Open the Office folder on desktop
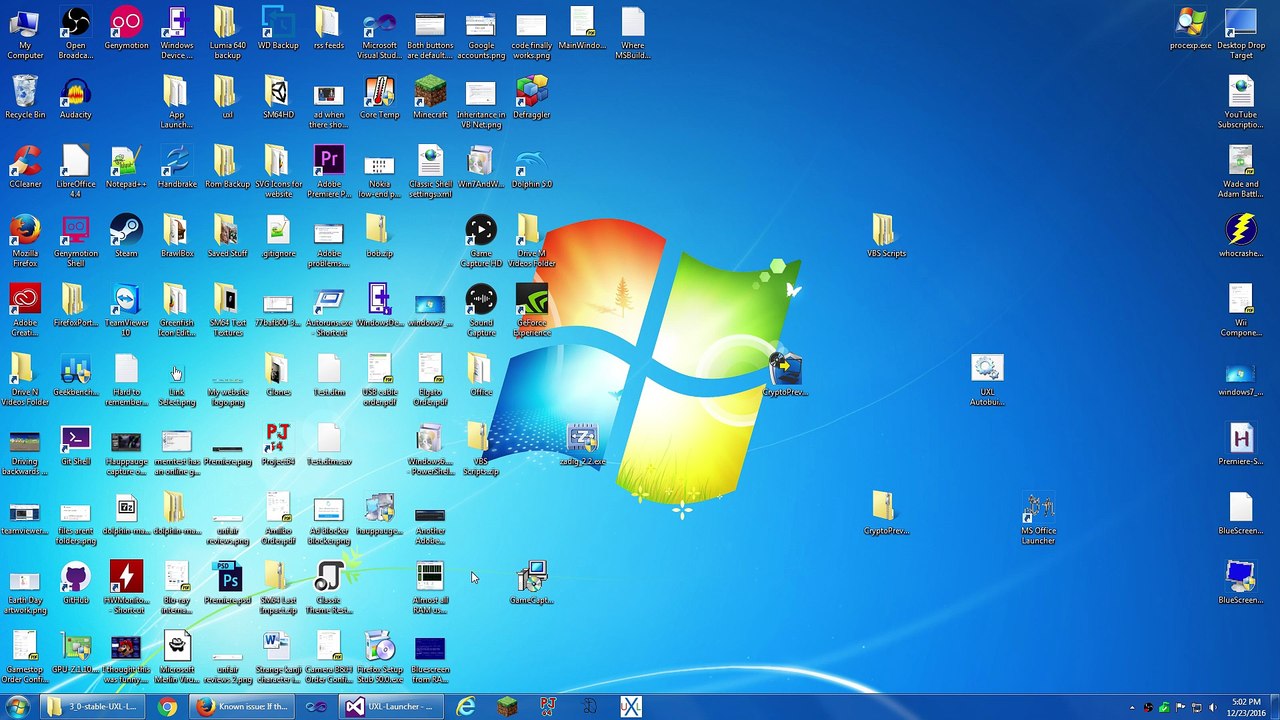 tap(481, 375)
